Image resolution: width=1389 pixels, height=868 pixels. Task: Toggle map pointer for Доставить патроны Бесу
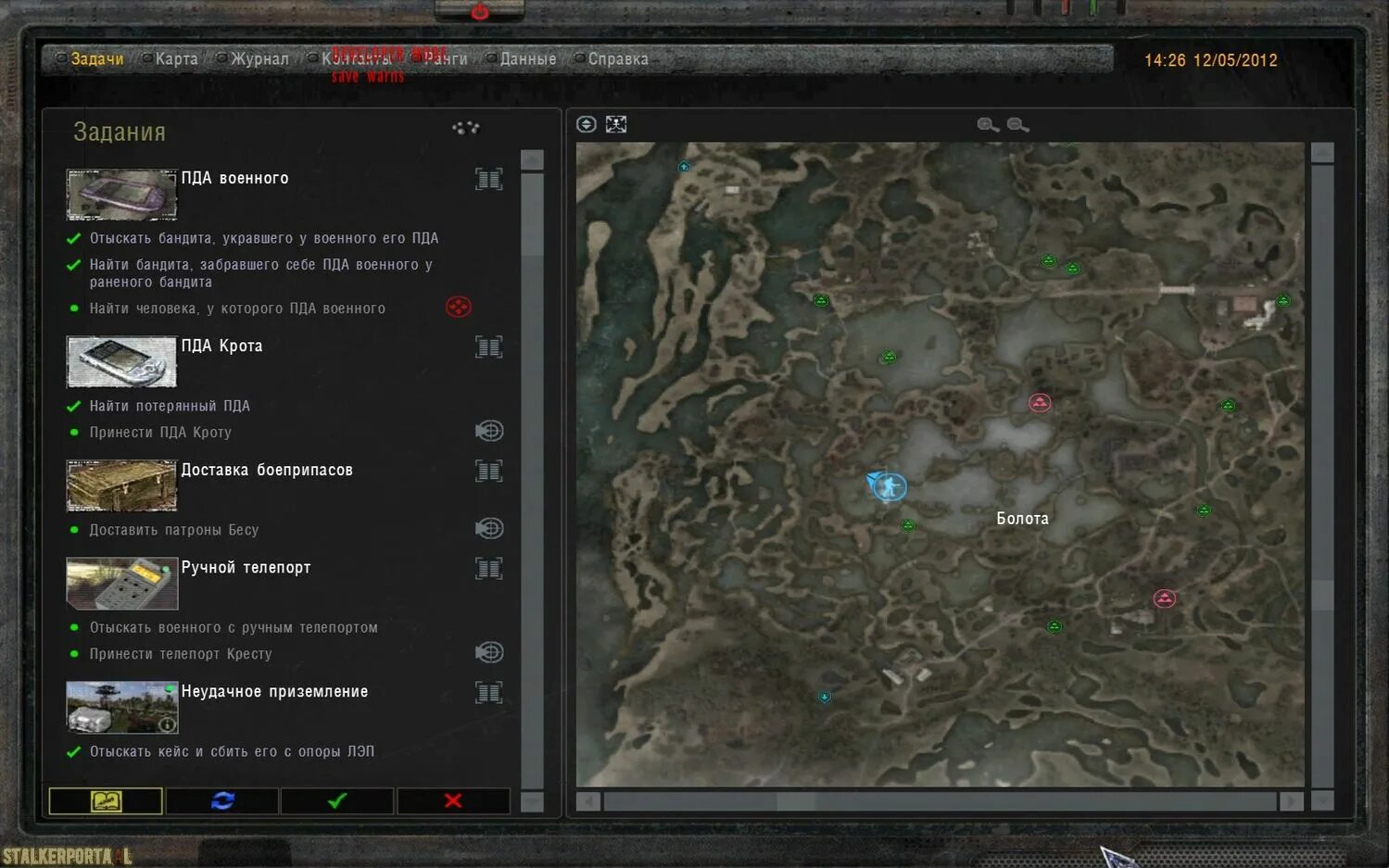[489, 528]
